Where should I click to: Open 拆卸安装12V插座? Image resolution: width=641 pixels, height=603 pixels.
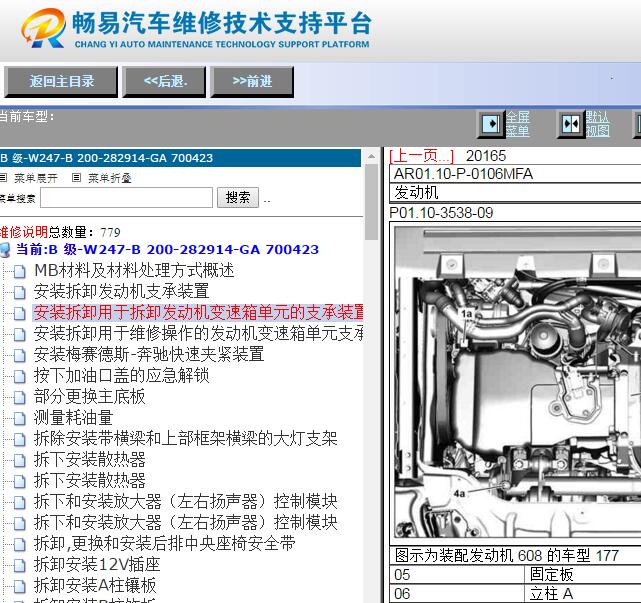97,565
